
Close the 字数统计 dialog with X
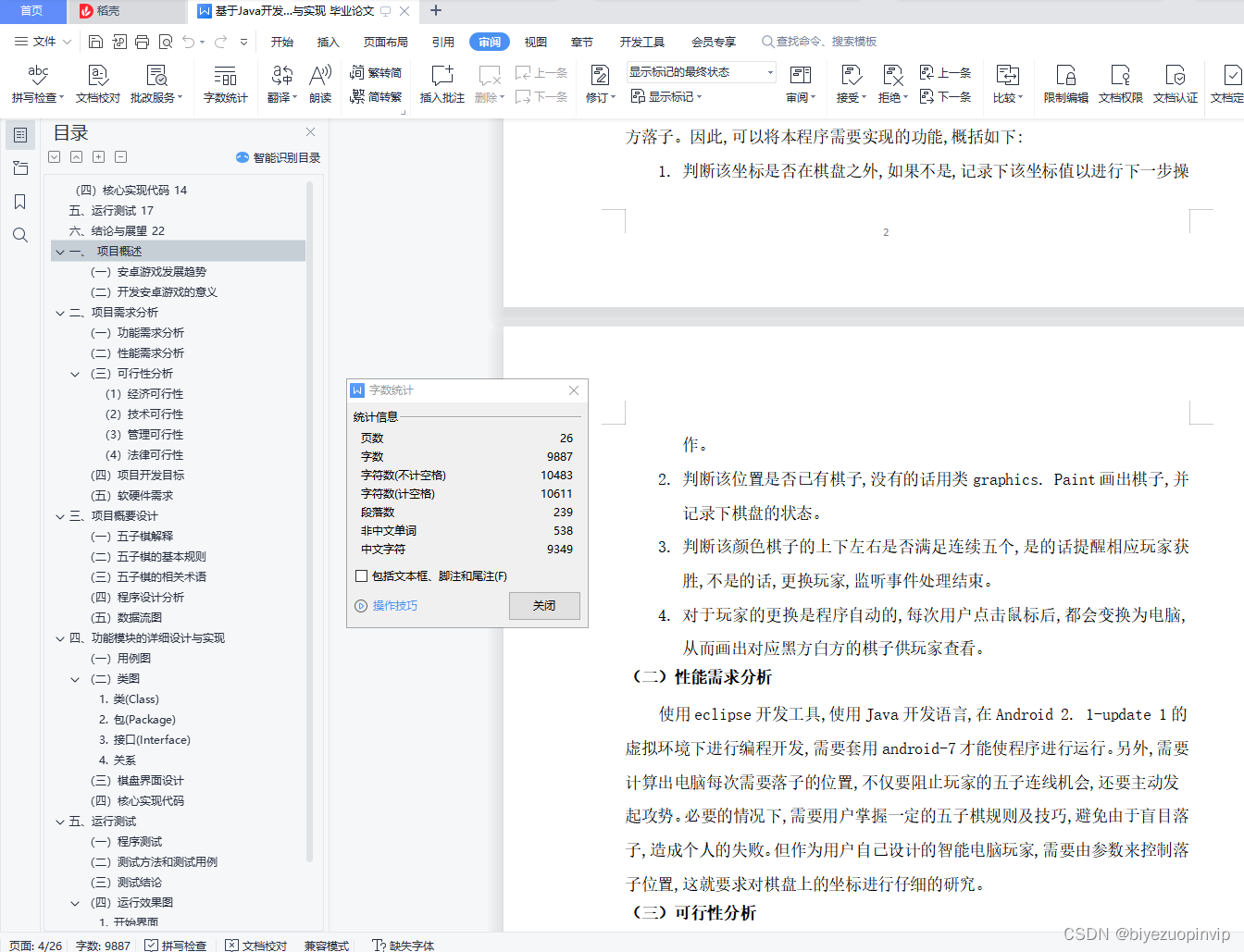pyautogui.click(x=574, y=390)
